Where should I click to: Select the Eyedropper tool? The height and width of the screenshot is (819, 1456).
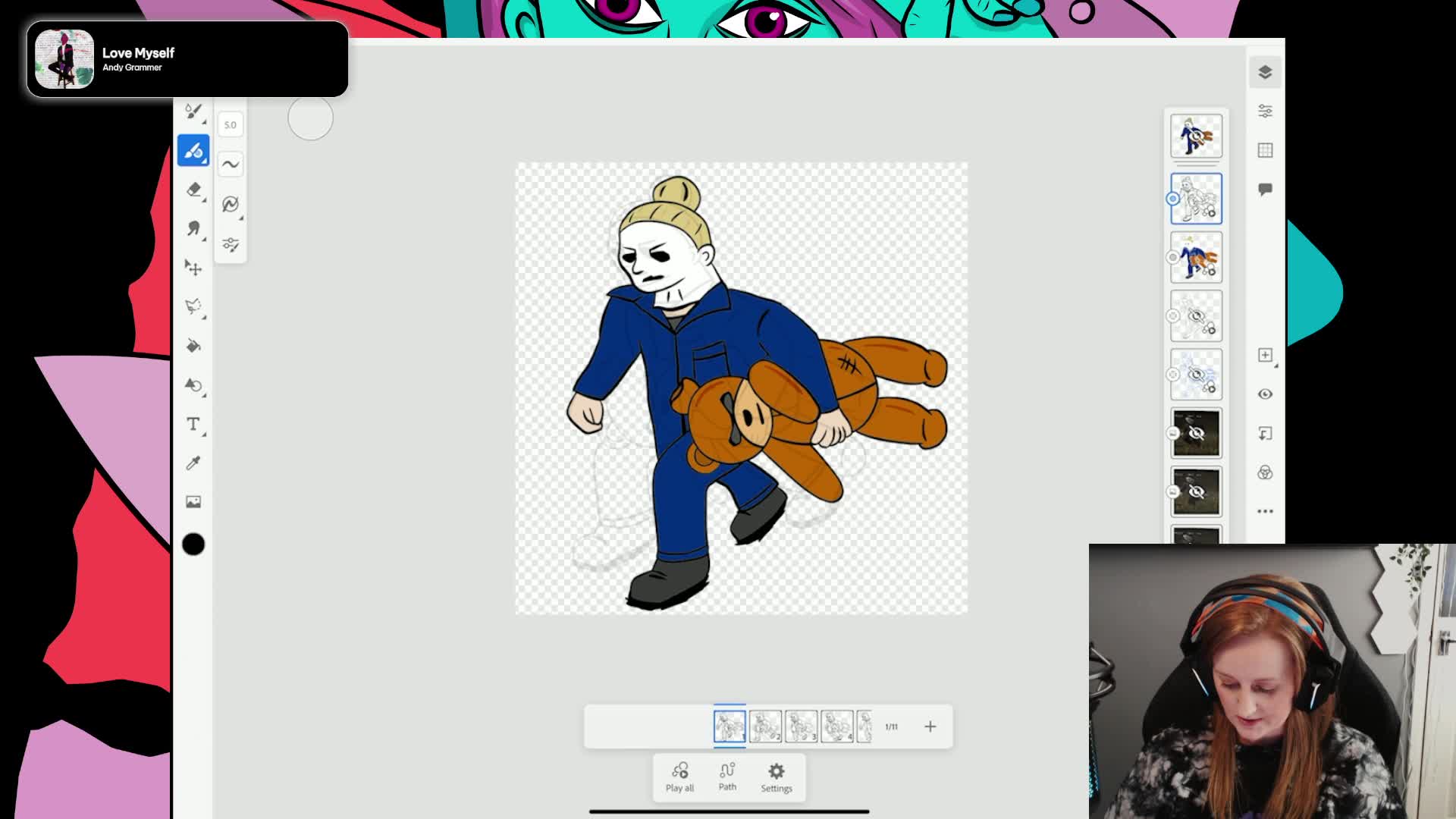[x=193, y=463]
